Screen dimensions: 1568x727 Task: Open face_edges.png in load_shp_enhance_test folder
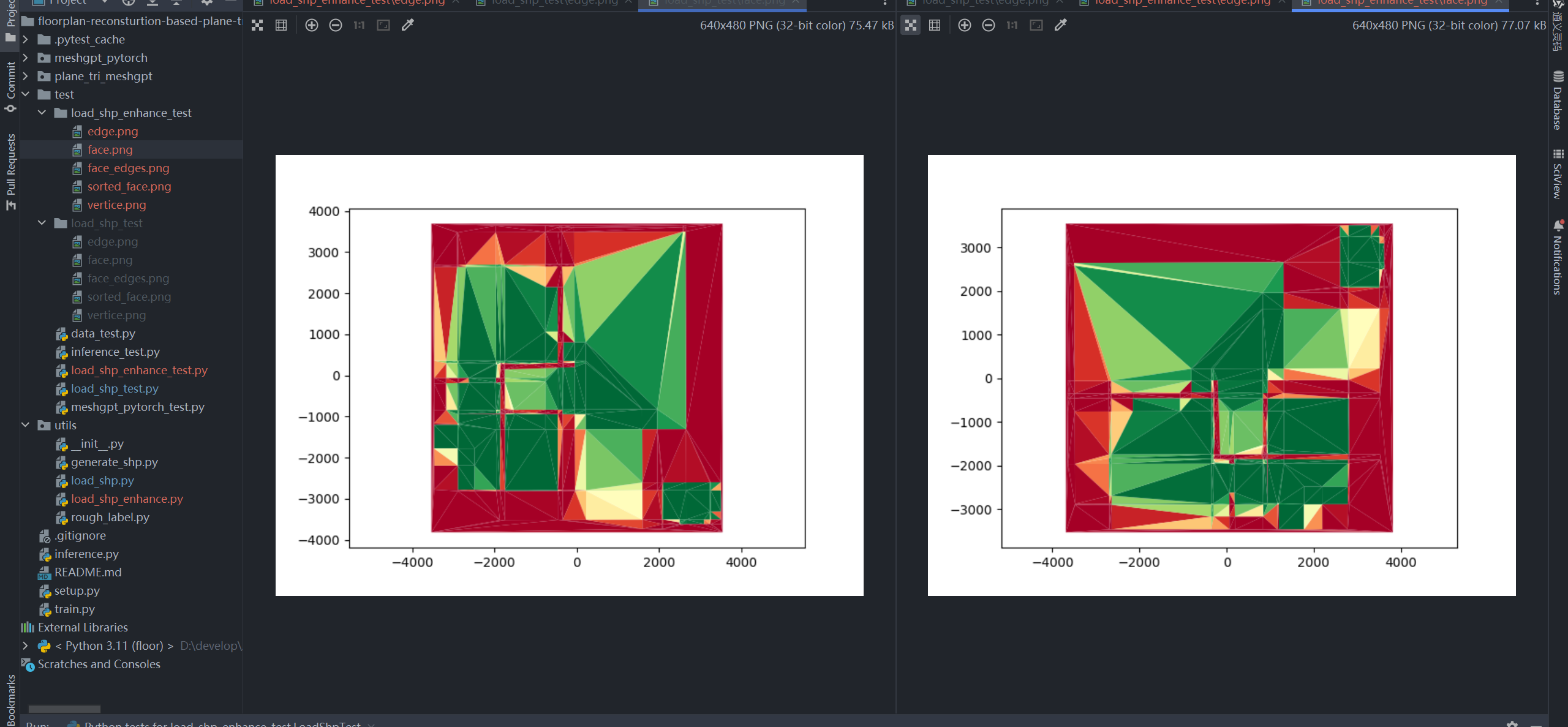coord(128,168)
